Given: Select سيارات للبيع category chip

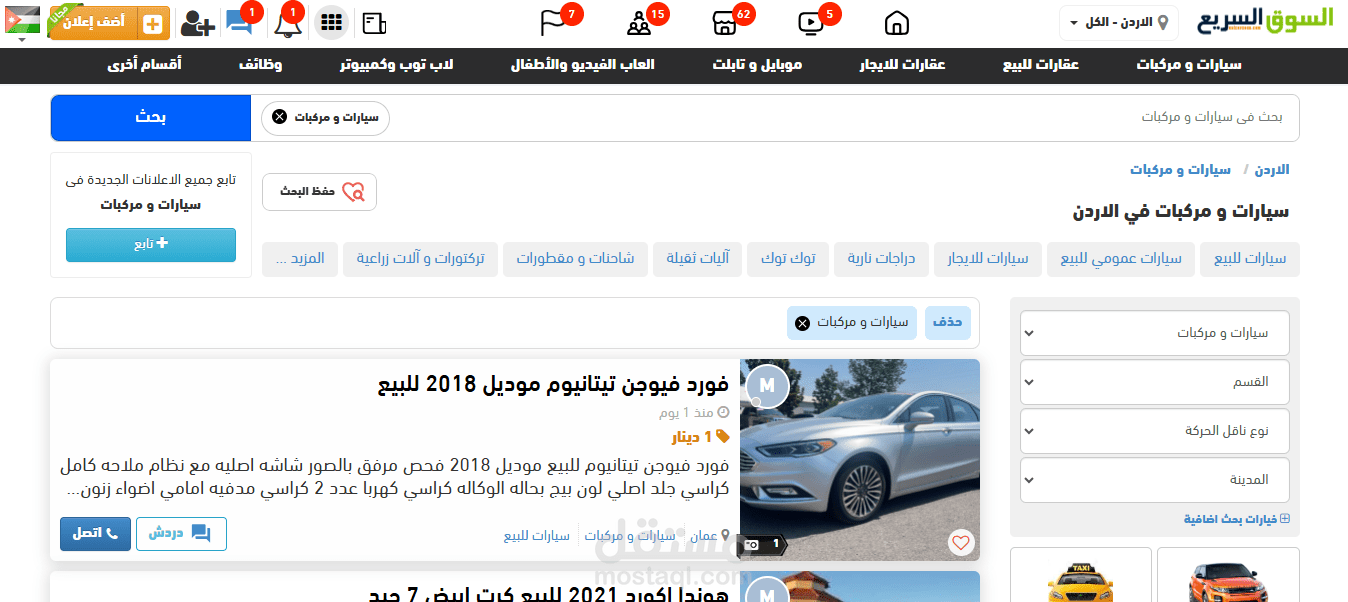Looking at the screenshot, I should pos(1250,259).
